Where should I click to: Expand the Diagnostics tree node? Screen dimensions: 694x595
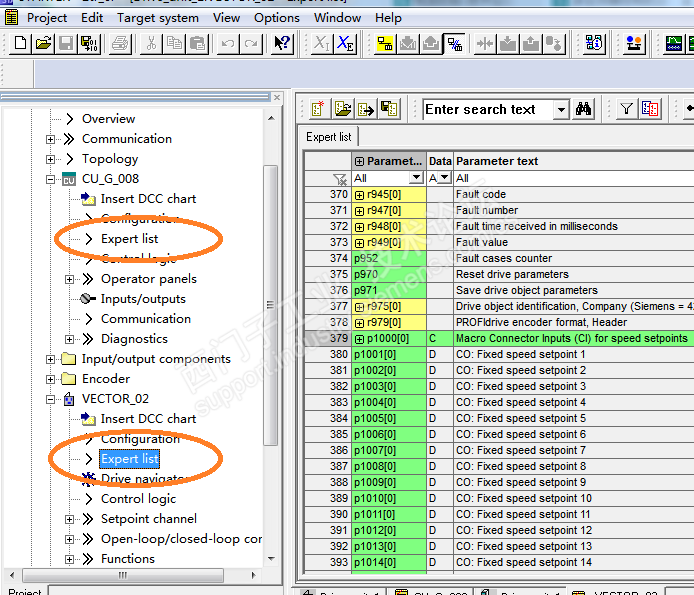(x=69, y=339)
